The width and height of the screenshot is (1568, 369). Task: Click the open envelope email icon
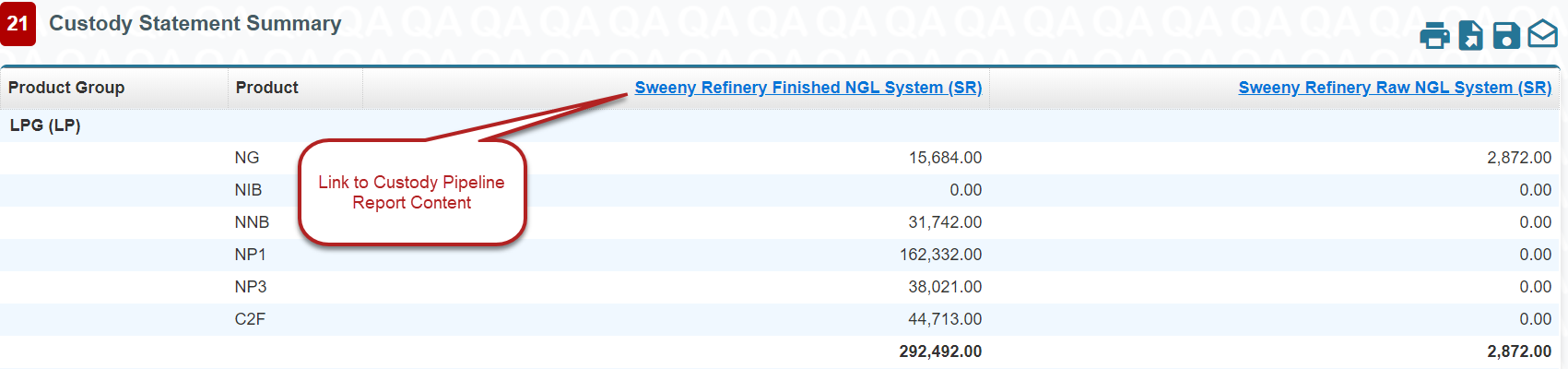coord(1542,35)
